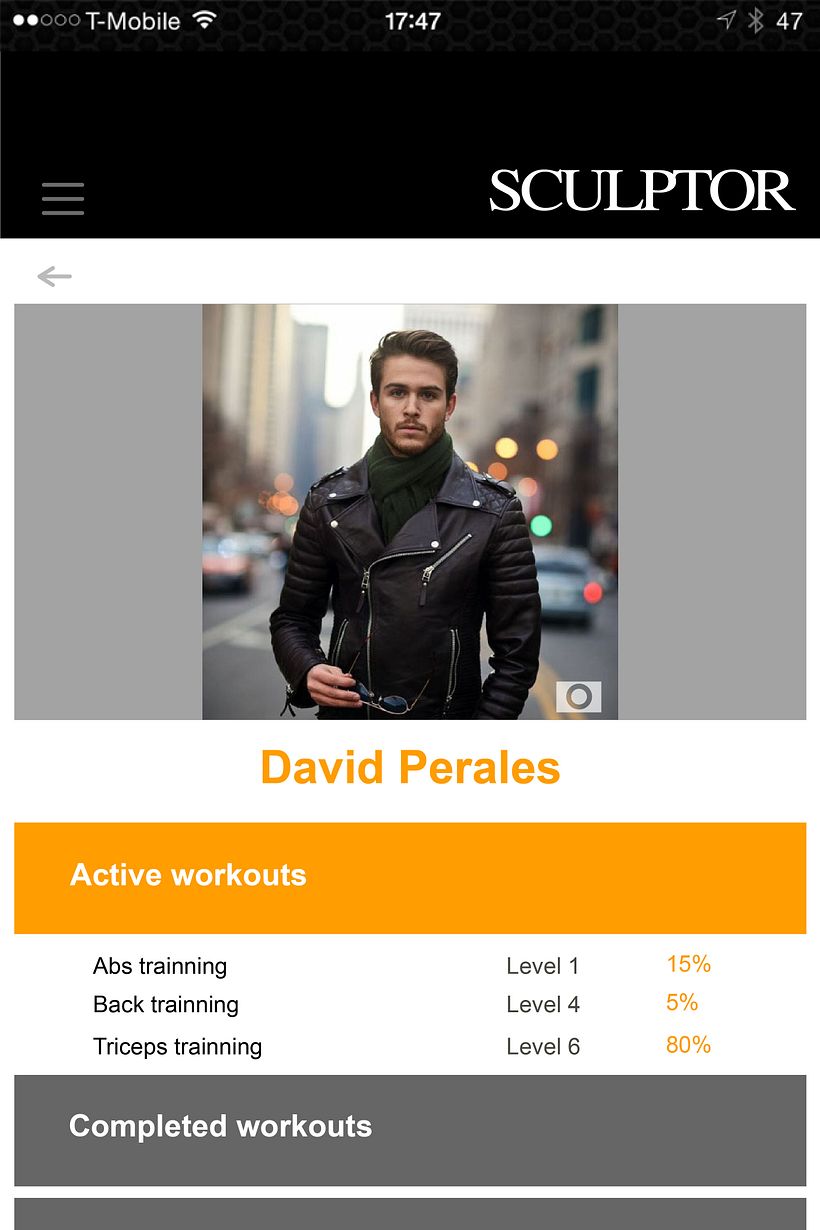Tap Level 4 of Back trainning

click(x=543, y=1005)
